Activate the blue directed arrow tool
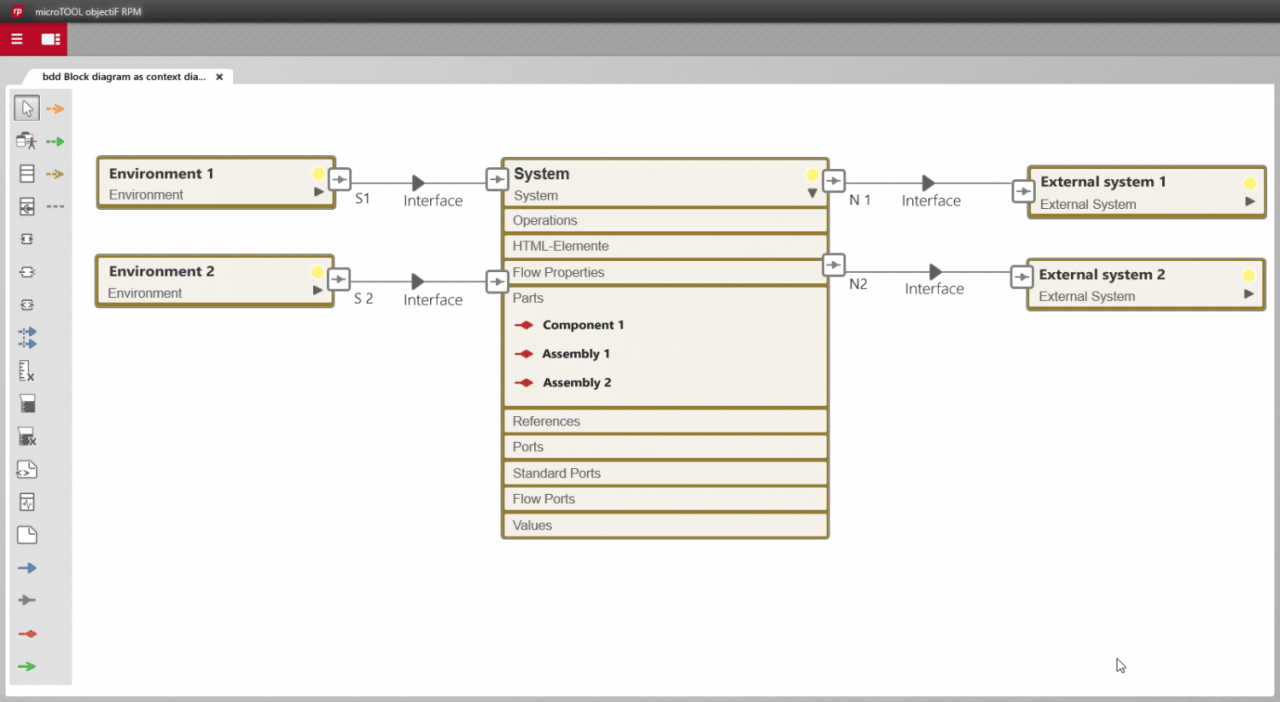The width and height of the screenshot is (1280, 702). [26, 567]
